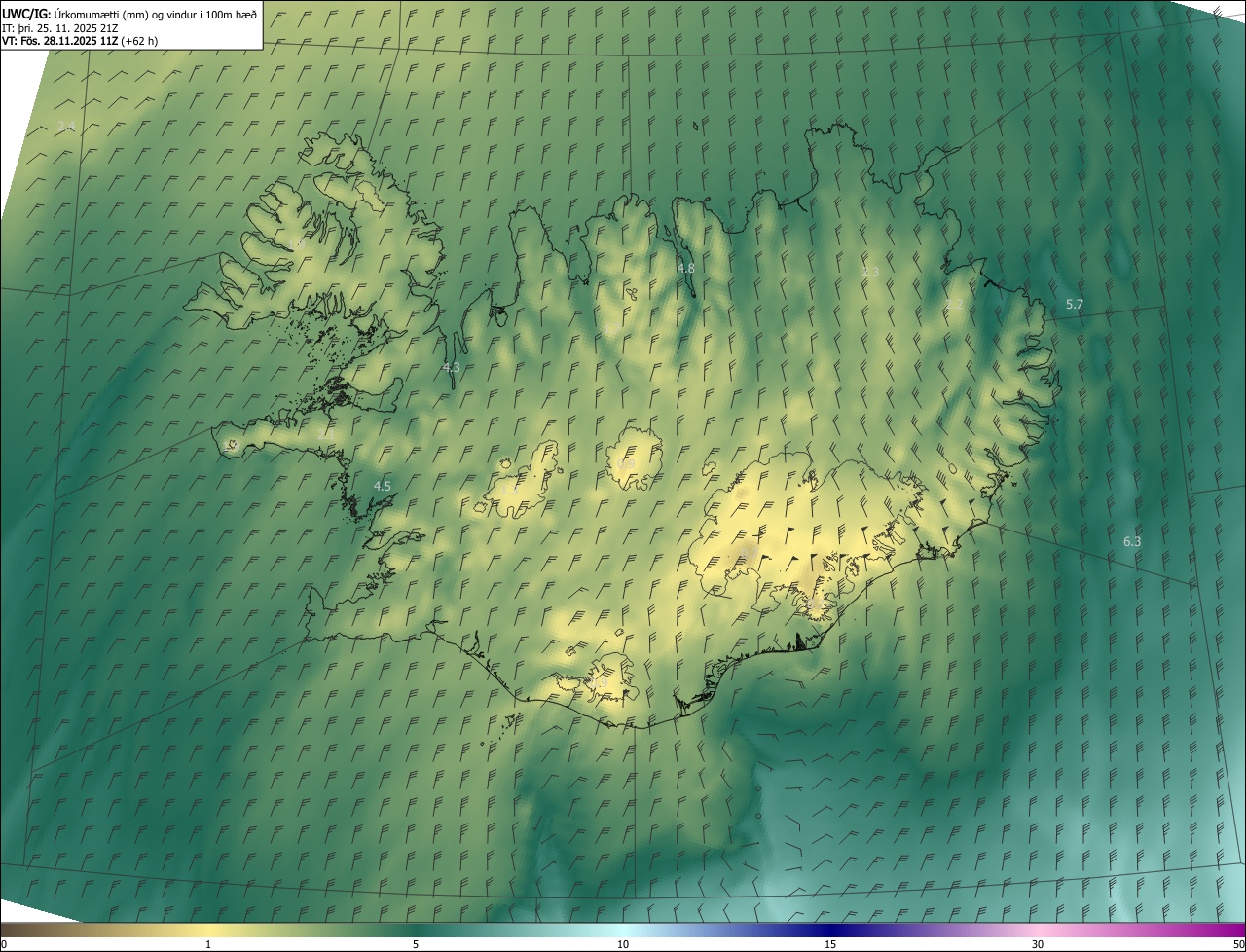Click the 4.3 value label near the fjord
This screenshot has height=952, width=1246.
pyautogui.click(x=451, y=367)
